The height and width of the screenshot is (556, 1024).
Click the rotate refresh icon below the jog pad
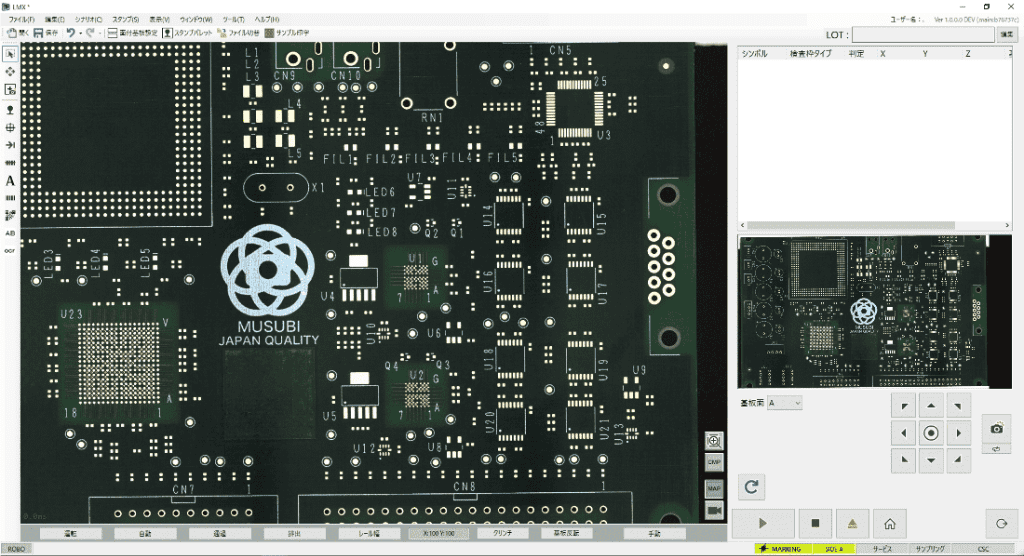click(751, 487)
